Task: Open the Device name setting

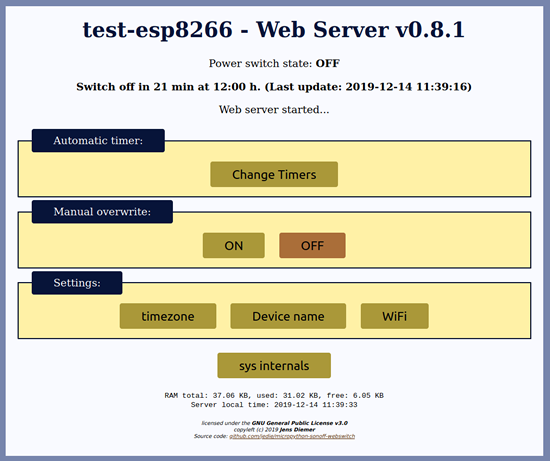Action: [288, 316]
